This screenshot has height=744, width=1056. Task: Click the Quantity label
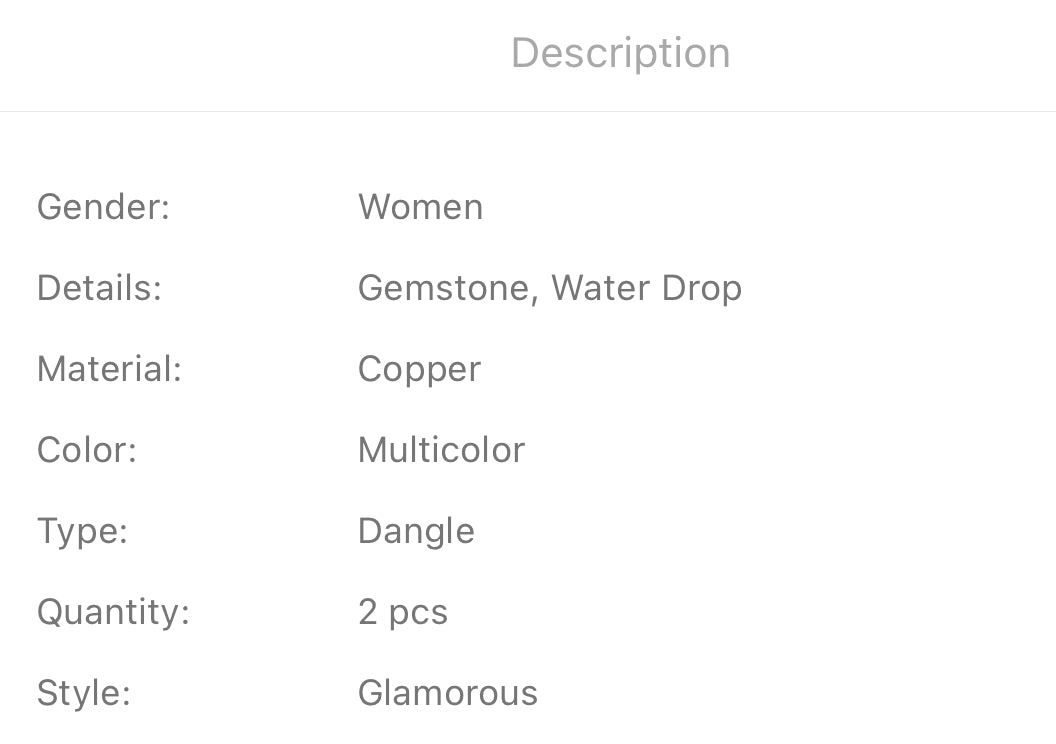click(113, 612)
